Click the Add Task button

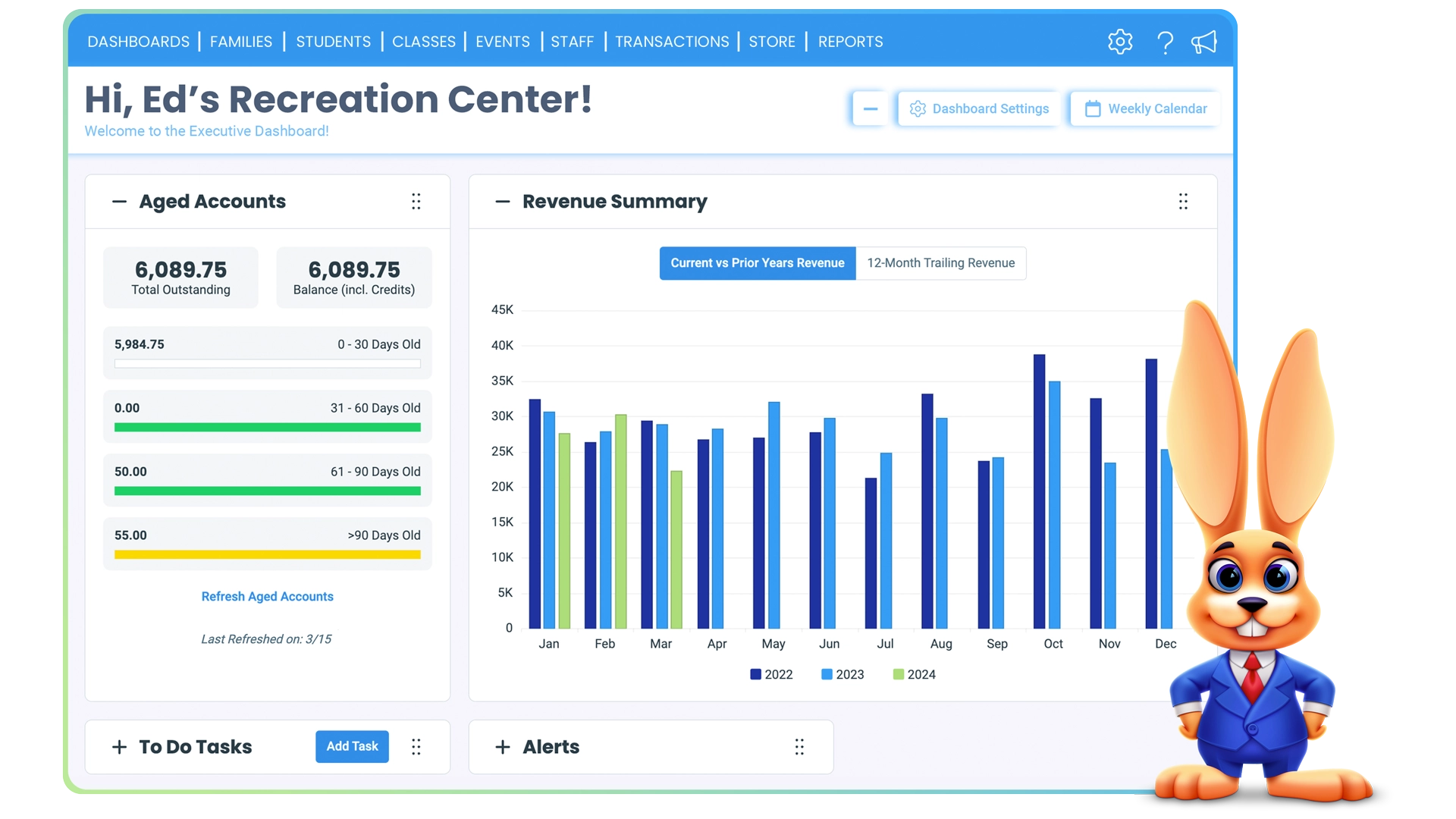click(351, 746)
